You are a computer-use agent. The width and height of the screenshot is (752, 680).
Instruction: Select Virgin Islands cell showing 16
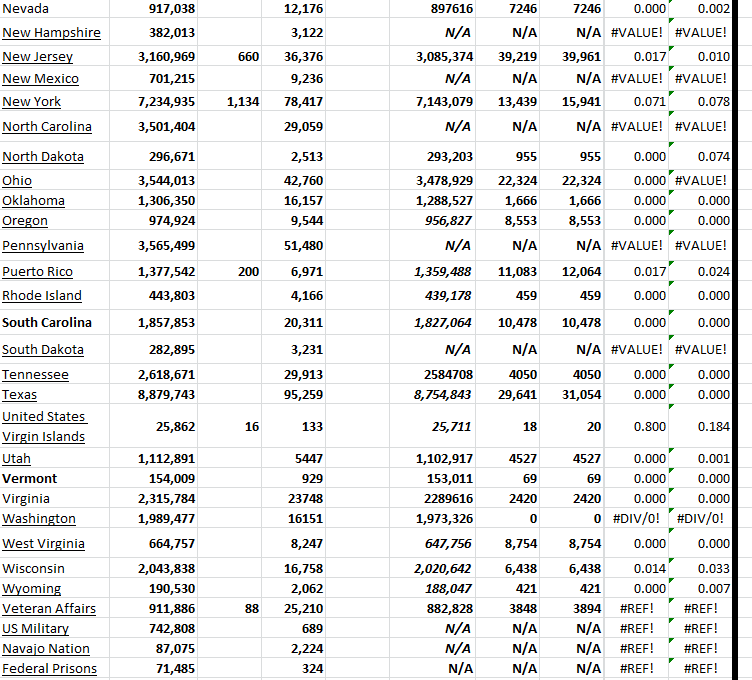(x=229, y=427)
